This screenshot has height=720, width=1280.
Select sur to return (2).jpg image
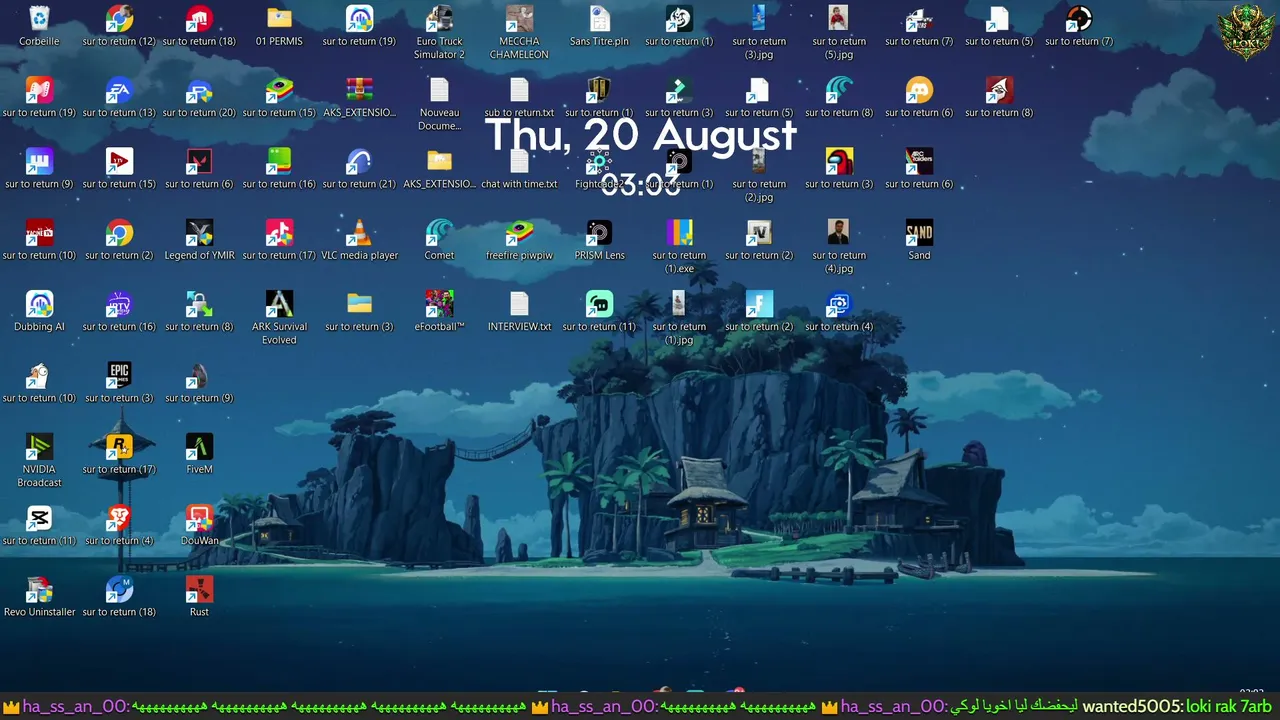[x=759, y=175]
